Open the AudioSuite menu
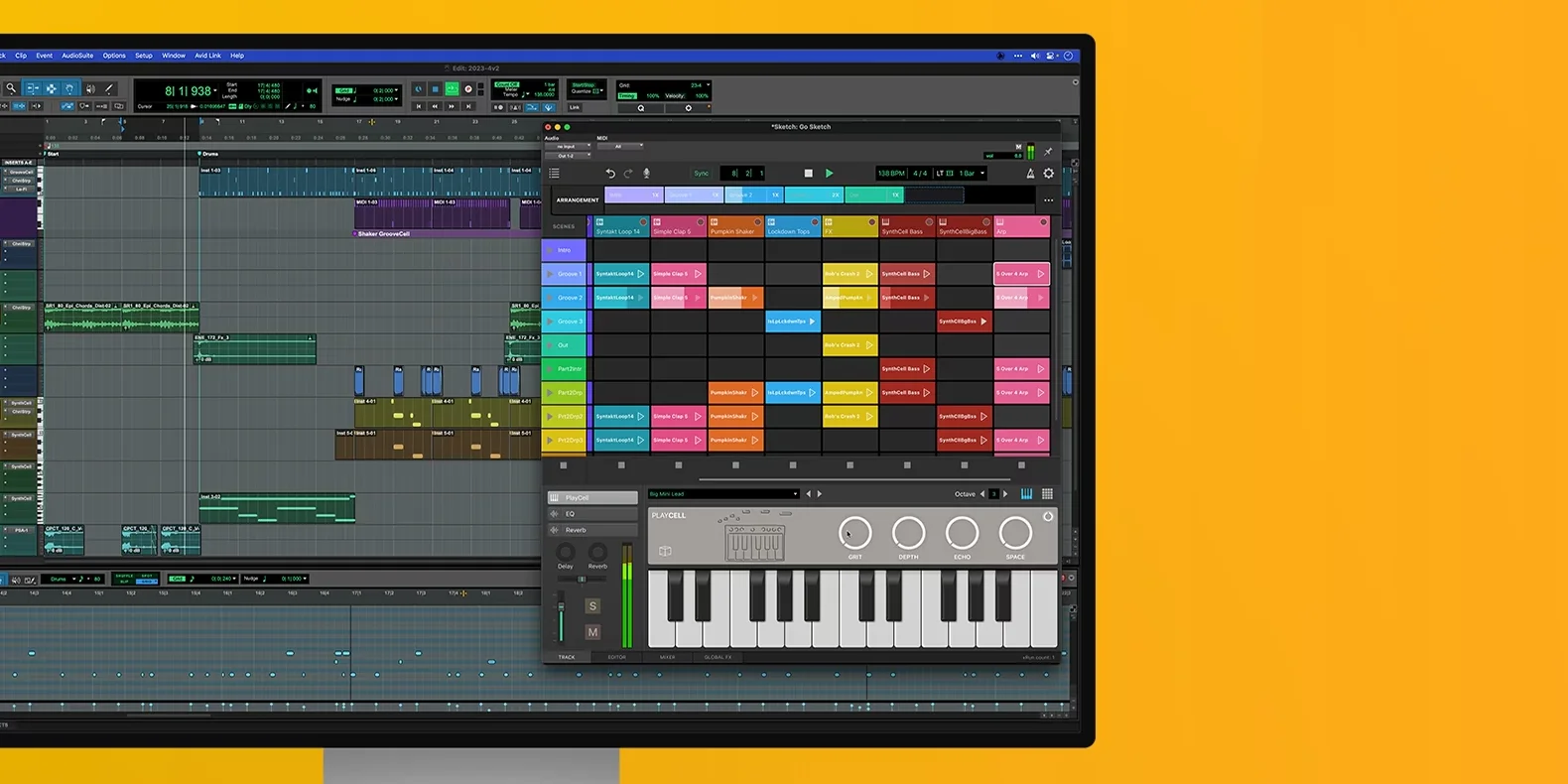Image resolution: width=1568 pixels, height=784 pixels. pyautogui.click(x=77, y=56)
